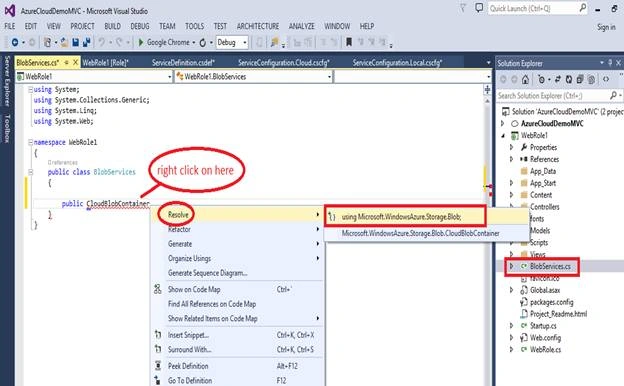Click the search magnifier in Solution Explorer
The width and height of the screenshot is (624, 386).
click(x=613, y=96)
